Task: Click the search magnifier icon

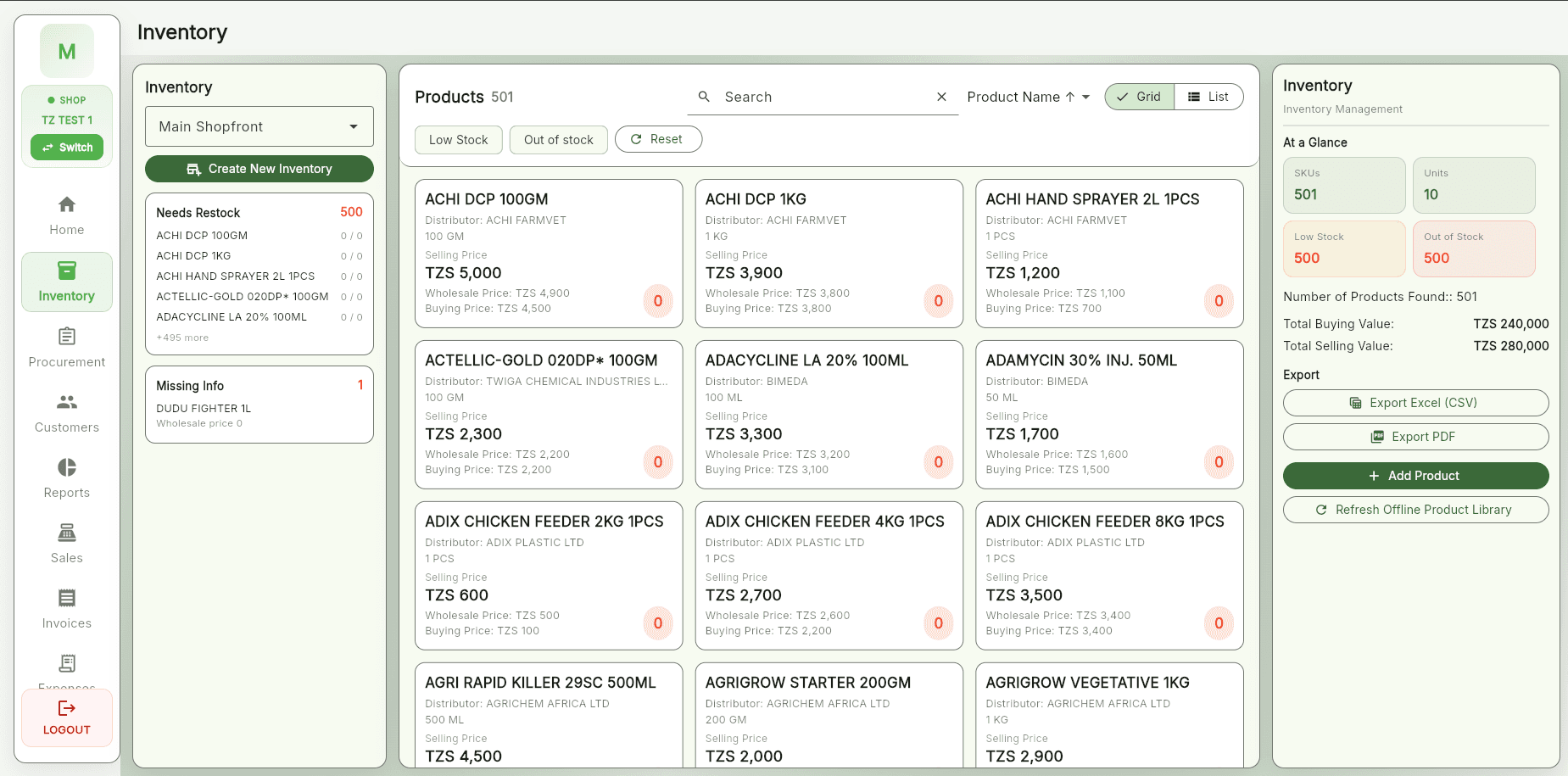Action: tap(704, 97)
